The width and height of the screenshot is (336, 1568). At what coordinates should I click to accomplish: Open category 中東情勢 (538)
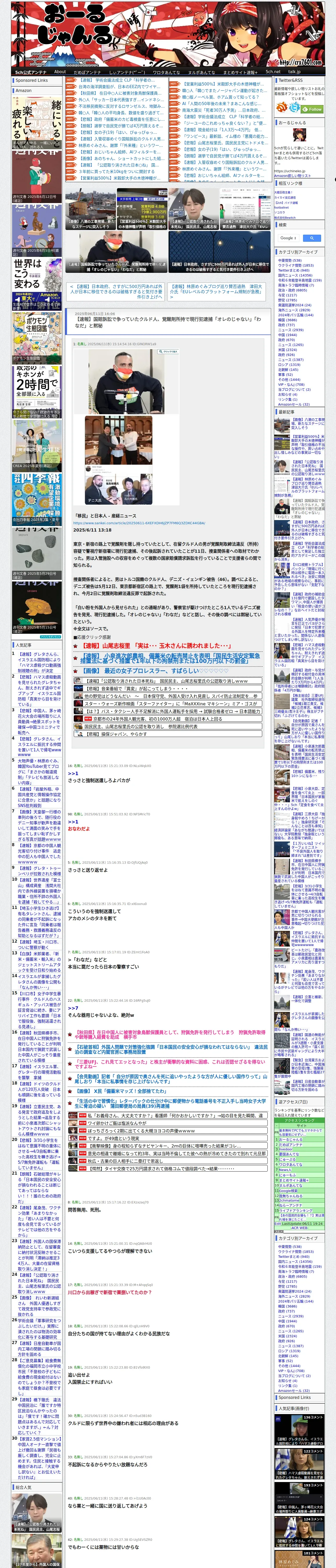[290, 260]
